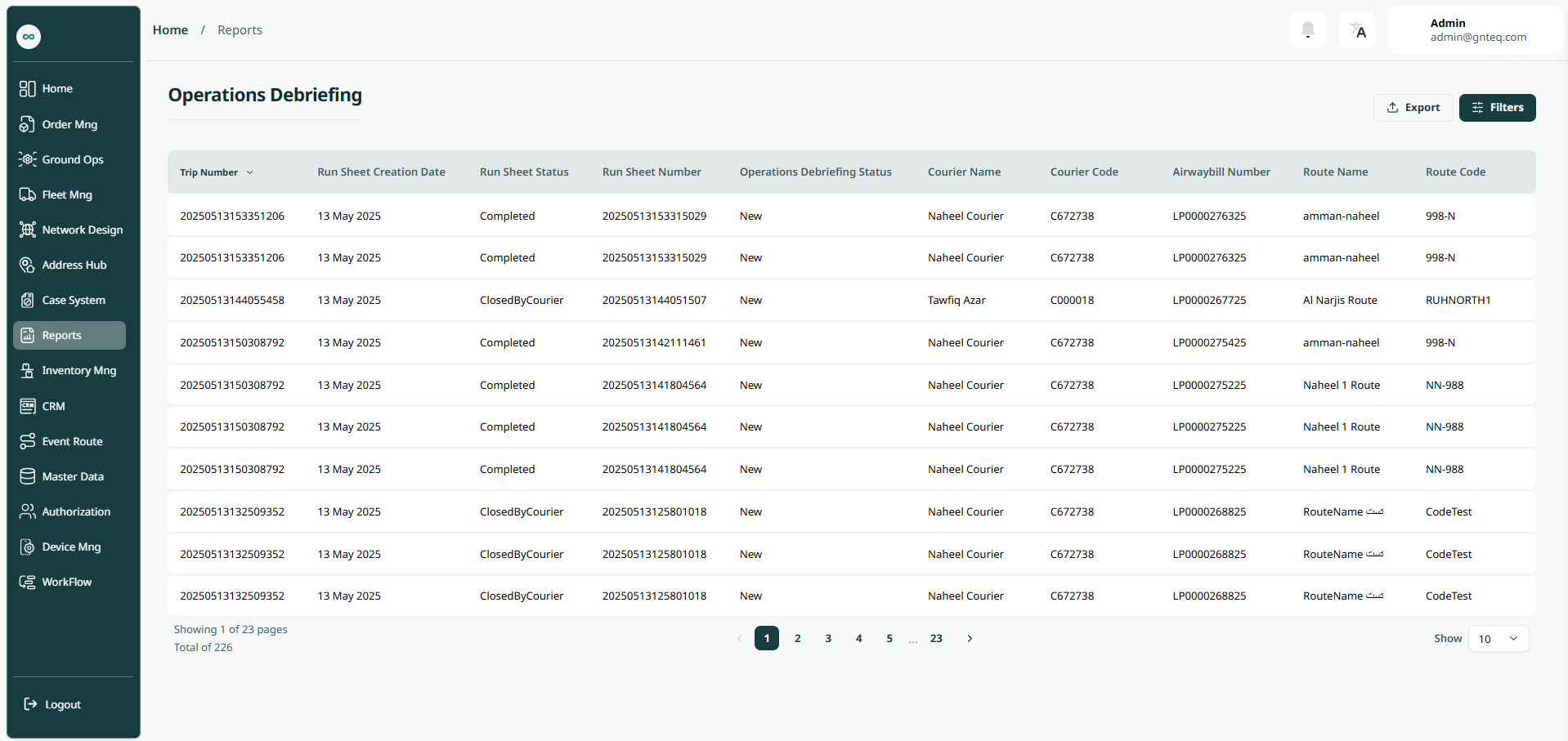Viewport: 1568px width, 741px height.
Task: Open Fleet Mng truck icon
Action: 28,194
